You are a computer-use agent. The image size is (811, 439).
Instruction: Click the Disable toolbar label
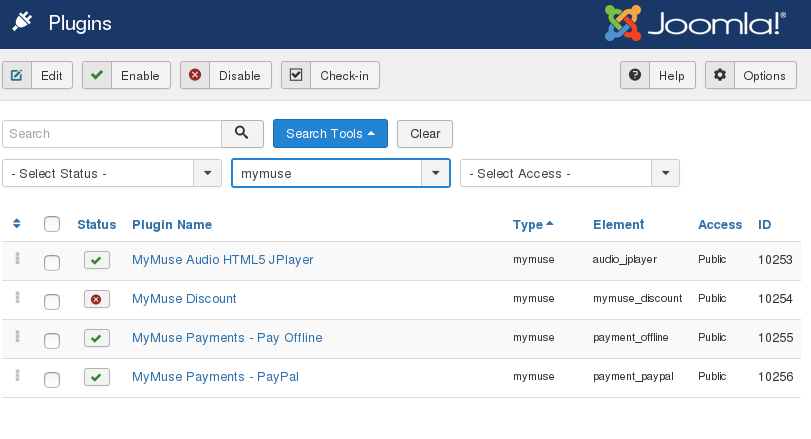coord(239,75)
